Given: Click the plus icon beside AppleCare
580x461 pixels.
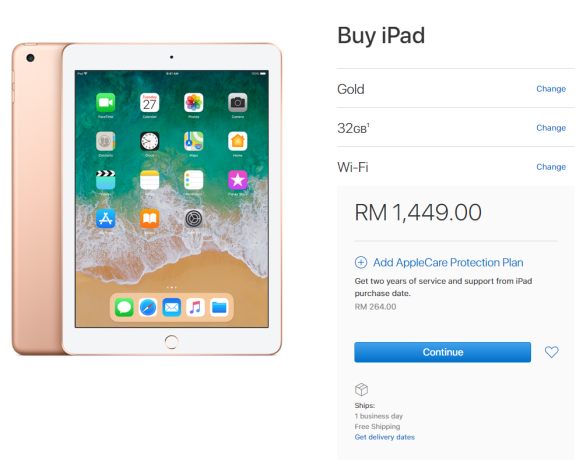Looking at the screenshot, I should point(361,262).
